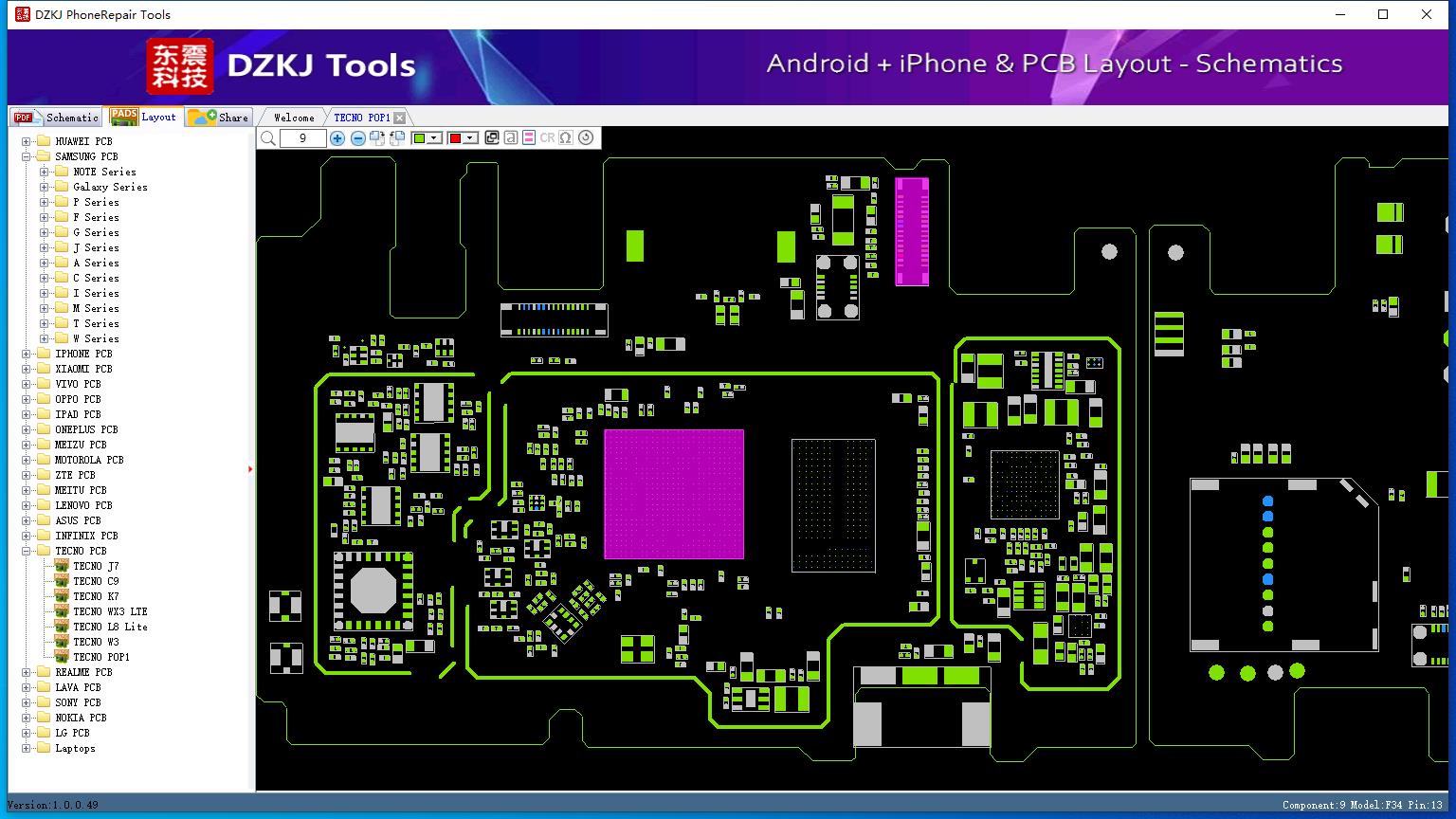Click the Component:9 Model:F34 Pin:13 status text

[x=1362, y=805]
